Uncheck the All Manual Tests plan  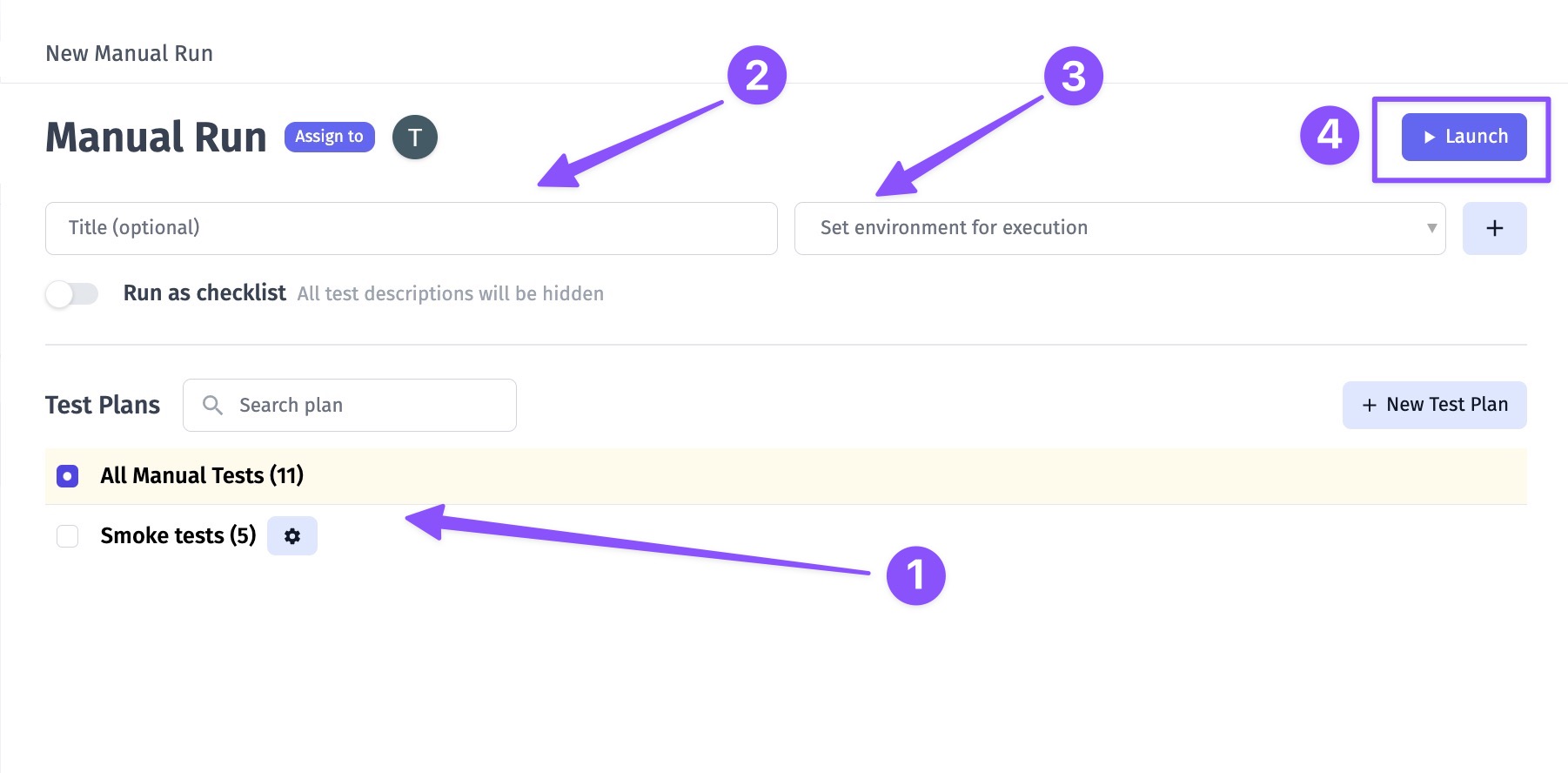coord(67,476)
